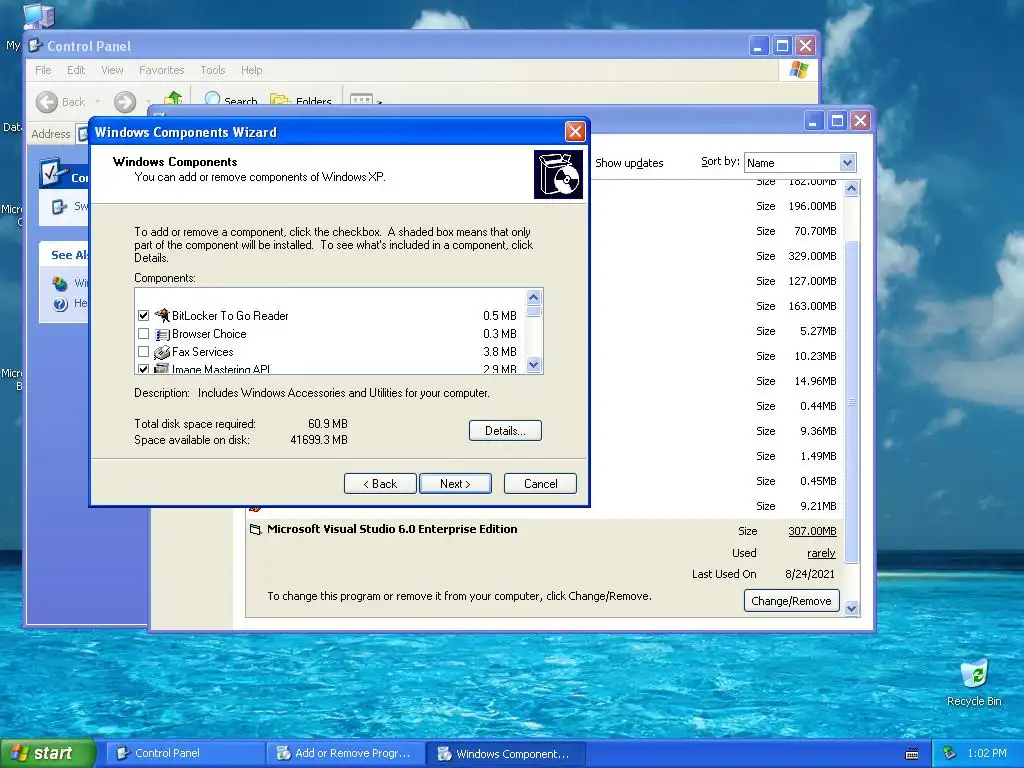Toggle Show updates in Add or Remove Programs
The width and height of the screenshot is (1024, 768).
click(629, 163)
